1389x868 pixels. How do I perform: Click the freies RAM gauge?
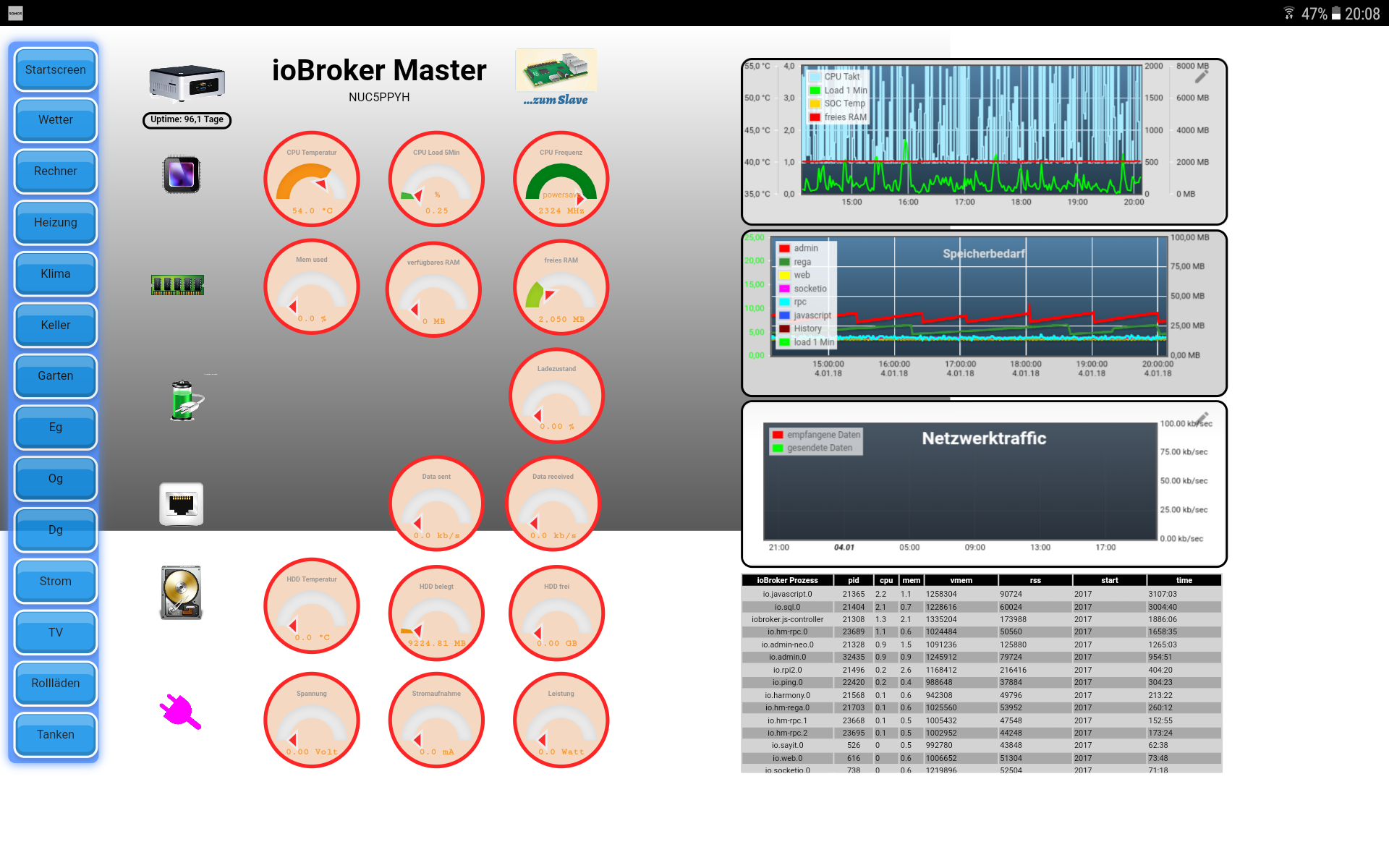pyautogui.click(x=561, y=287)
